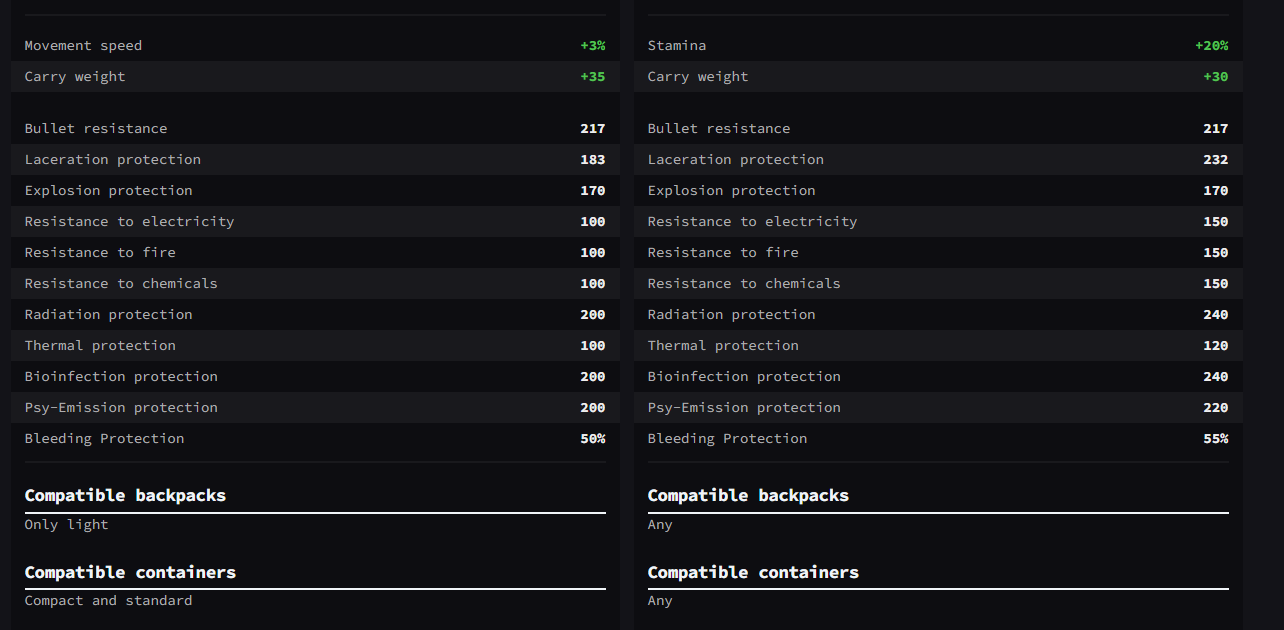Click the 'Compact and standard' containers text

coord(108,601)
